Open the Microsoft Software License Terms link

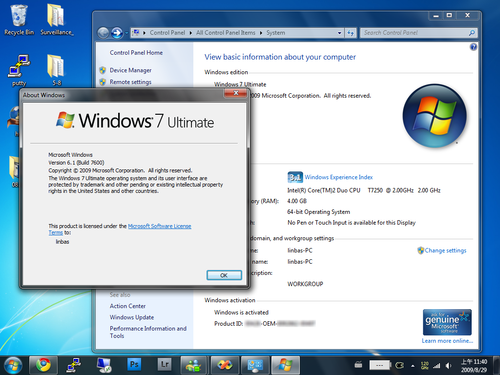tap(159, 226)
